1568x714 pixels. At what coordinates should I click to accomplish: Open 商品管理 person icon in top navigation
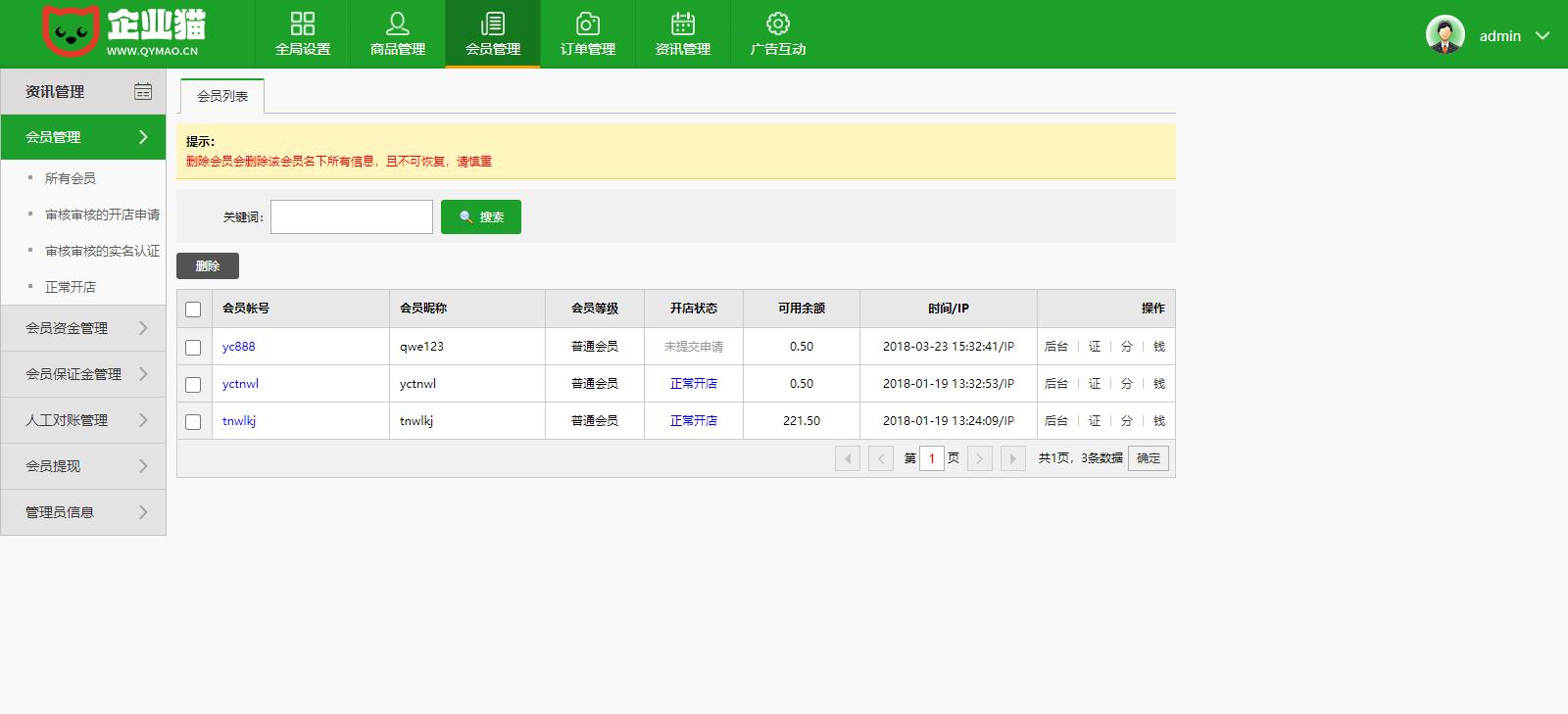point(398,24)
